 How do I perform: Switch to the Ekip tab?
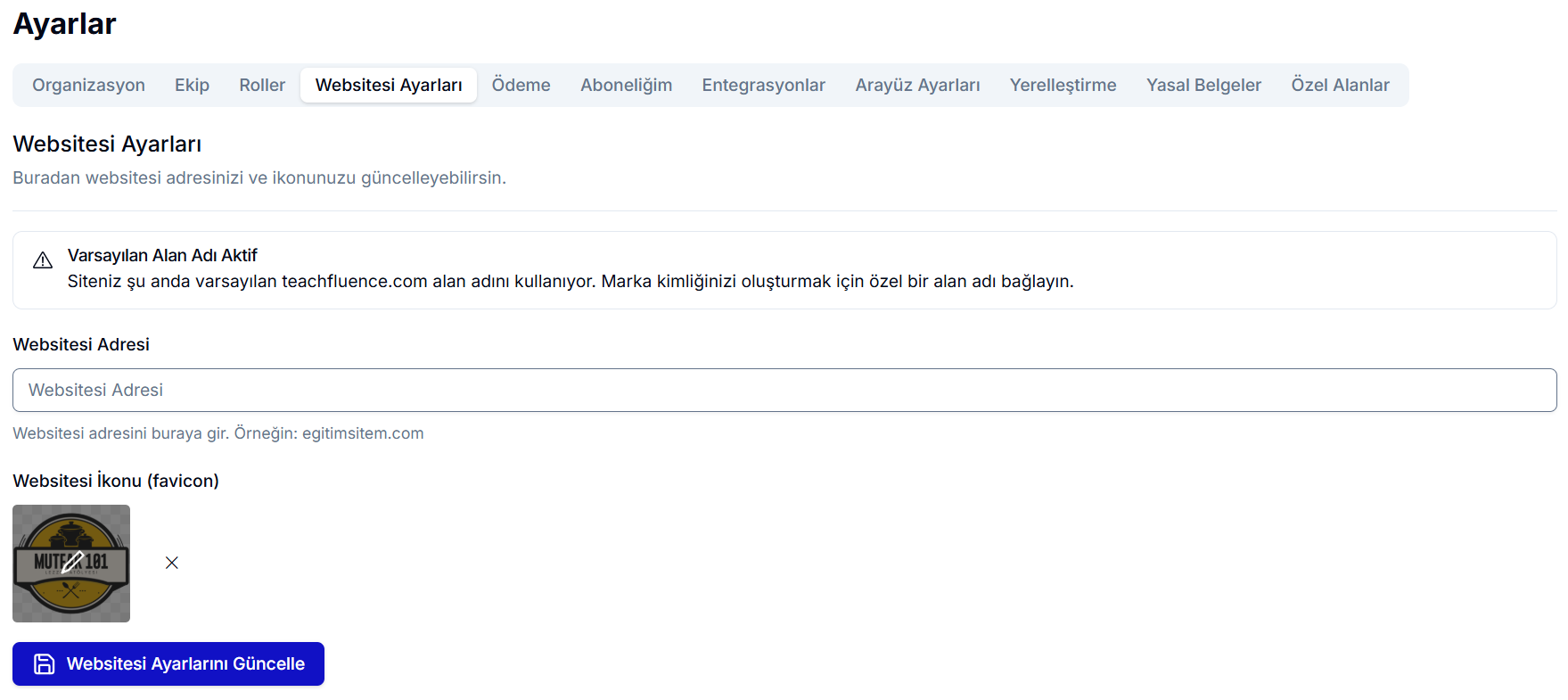(x=192, y=85)
